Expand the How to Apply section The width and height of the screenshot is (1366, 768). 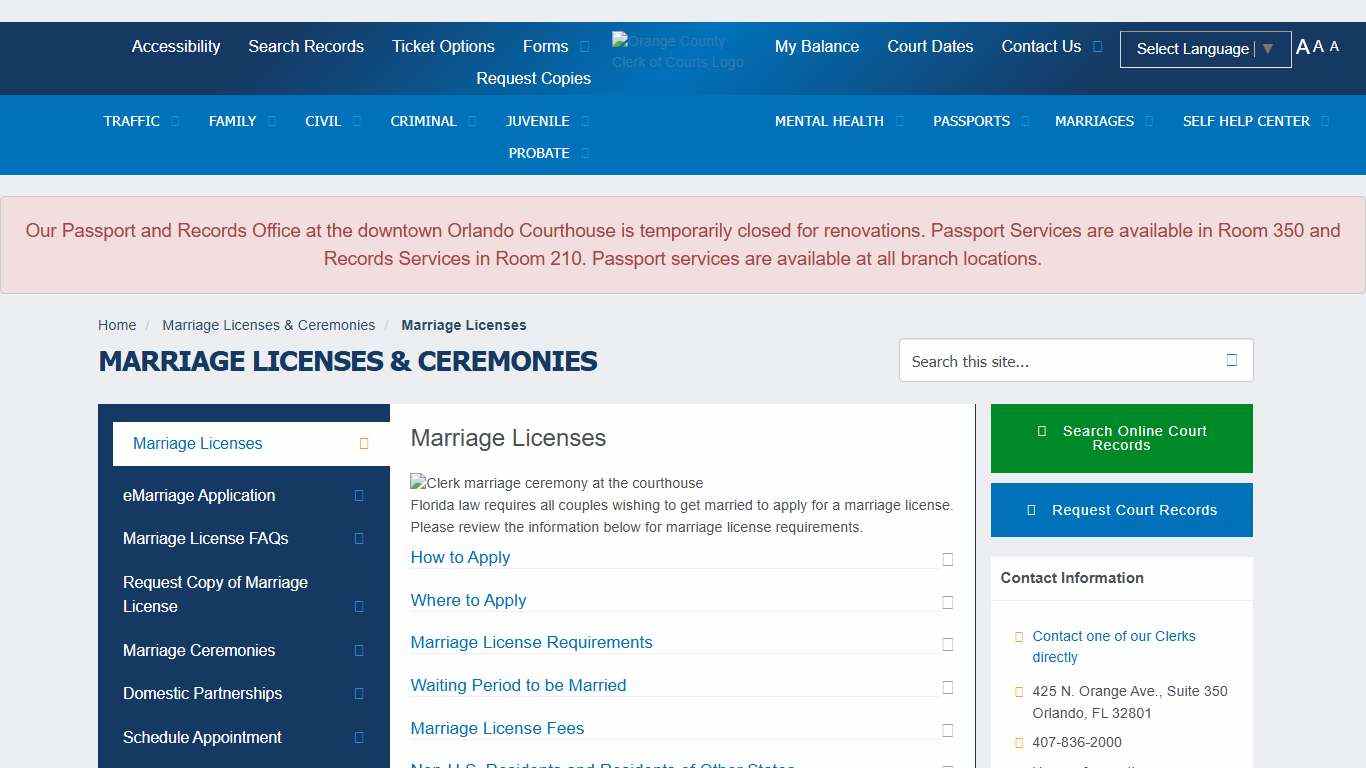pos(460,558)
